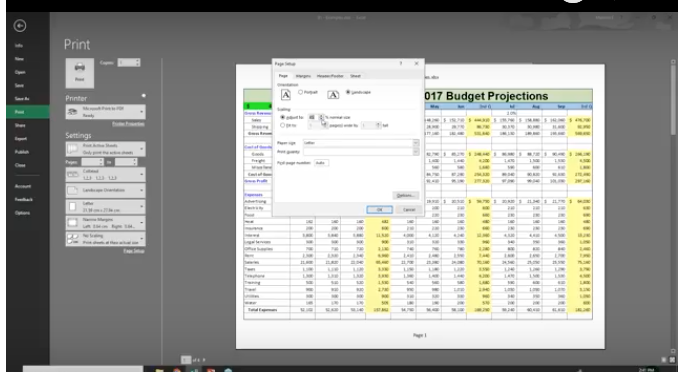680x372 pixels.
Task: Click Cancel in Page Setup dialog
Action: tap(409, 209)
